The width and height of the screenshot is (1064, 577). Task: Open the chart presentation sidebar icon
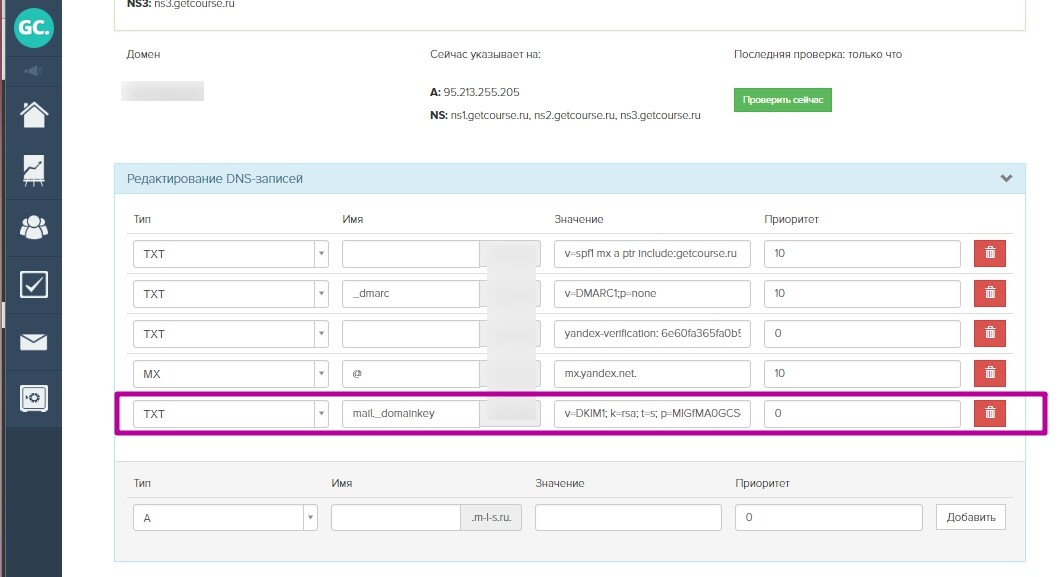(33, 170)
